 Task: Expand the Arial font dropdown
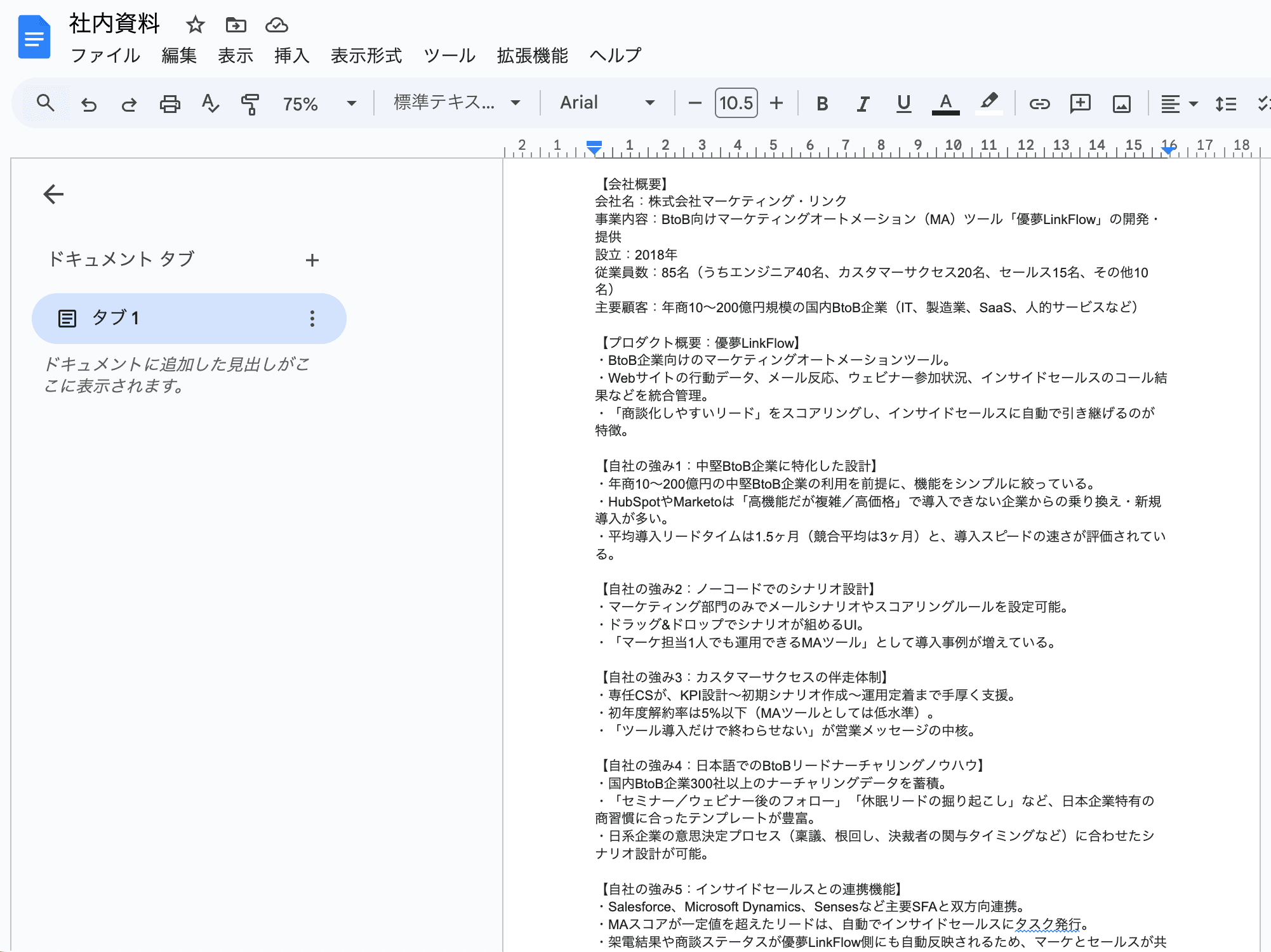[606, 103]
